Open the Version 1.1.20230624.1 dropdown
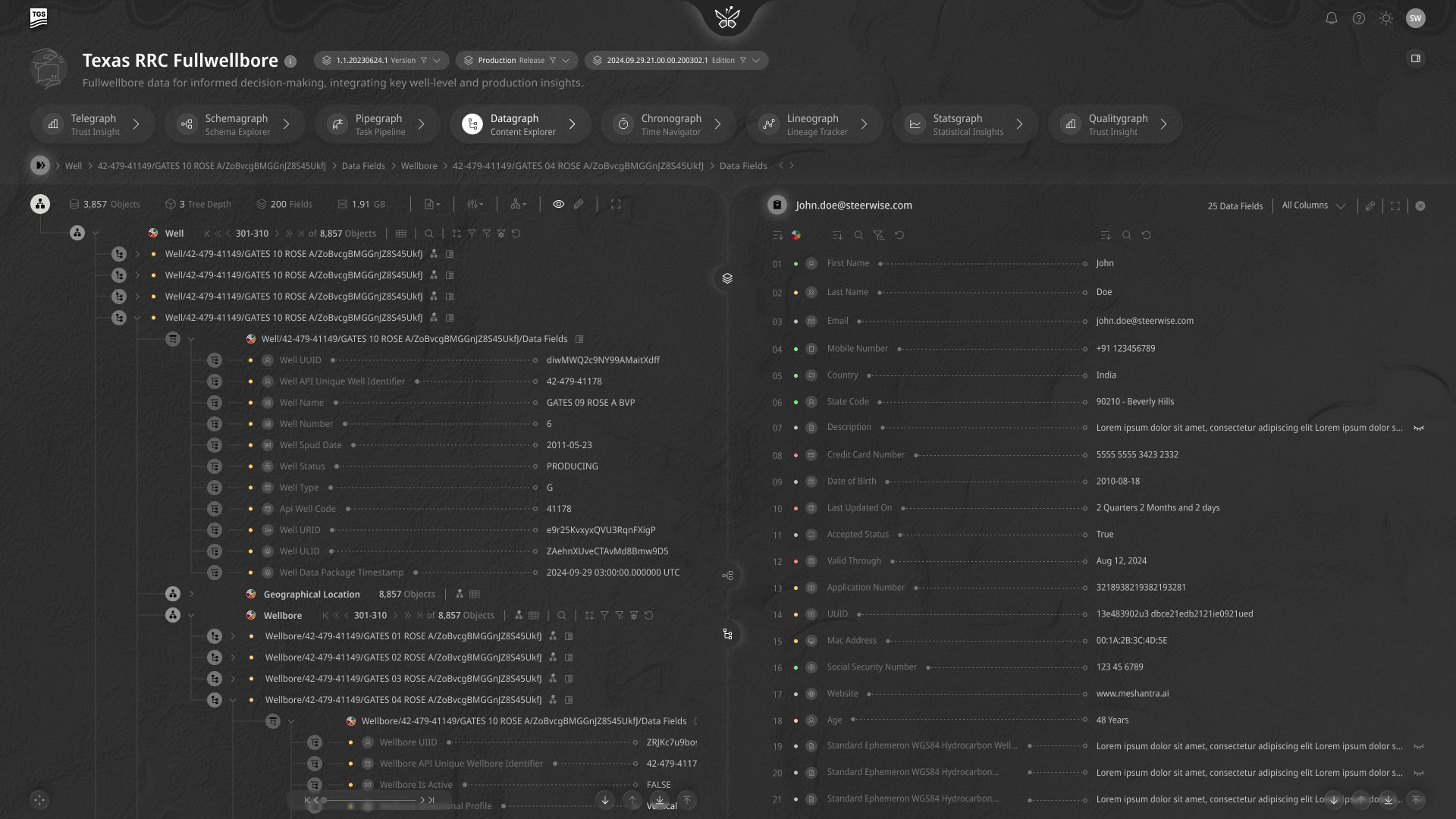Screen dimensions: 1456x819 pyautogui.click(x=381, y=61)
